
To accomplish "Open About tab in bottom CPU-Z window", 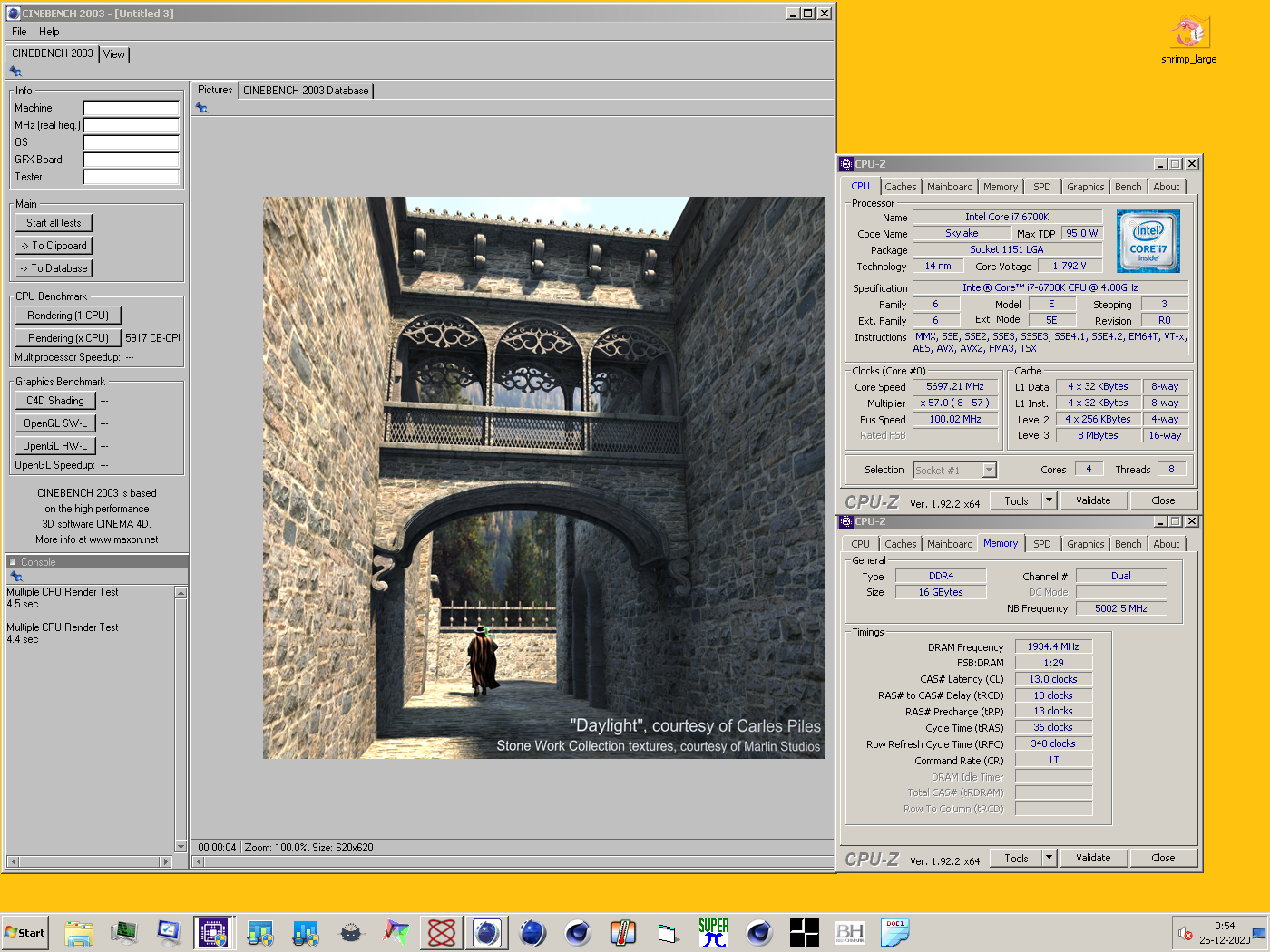I will point(1167,544).
